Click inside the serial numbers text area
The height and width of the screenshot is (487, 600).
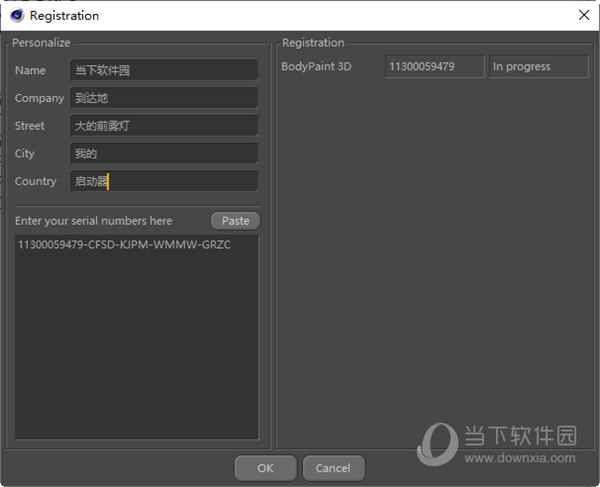(137, 337)
